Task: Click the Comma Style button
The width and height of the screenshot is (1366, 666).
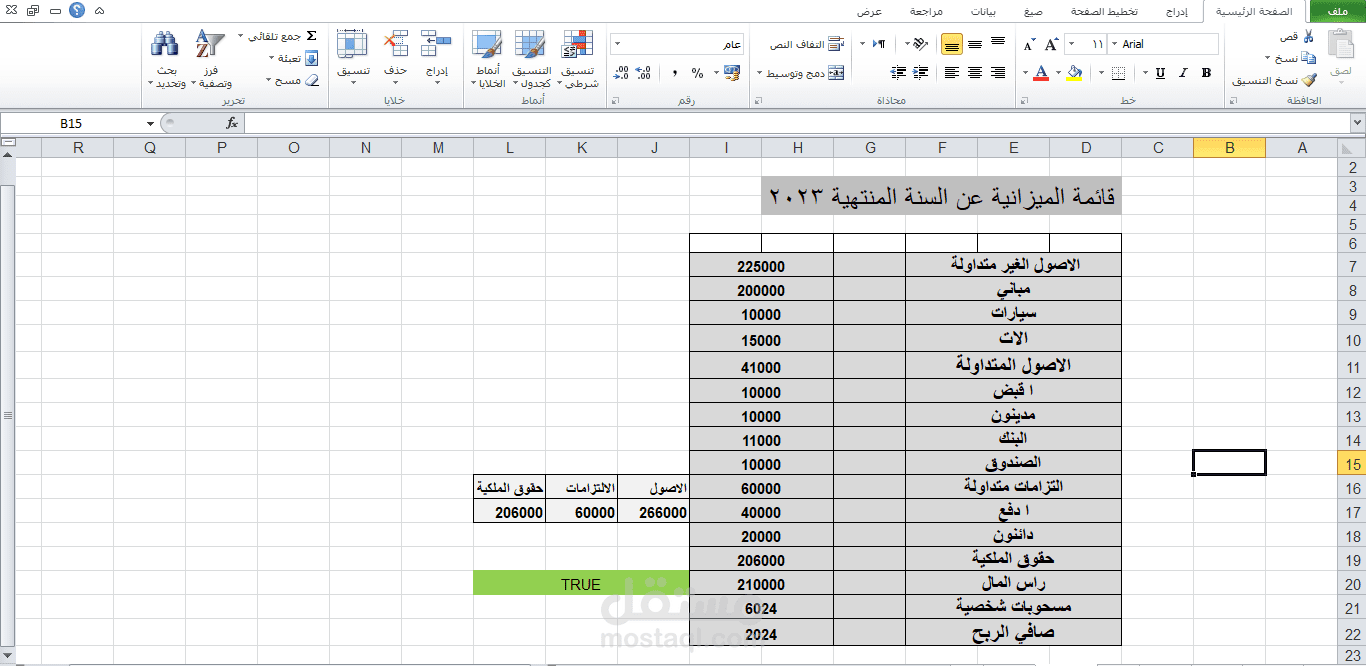Action: tap(675, 73)
